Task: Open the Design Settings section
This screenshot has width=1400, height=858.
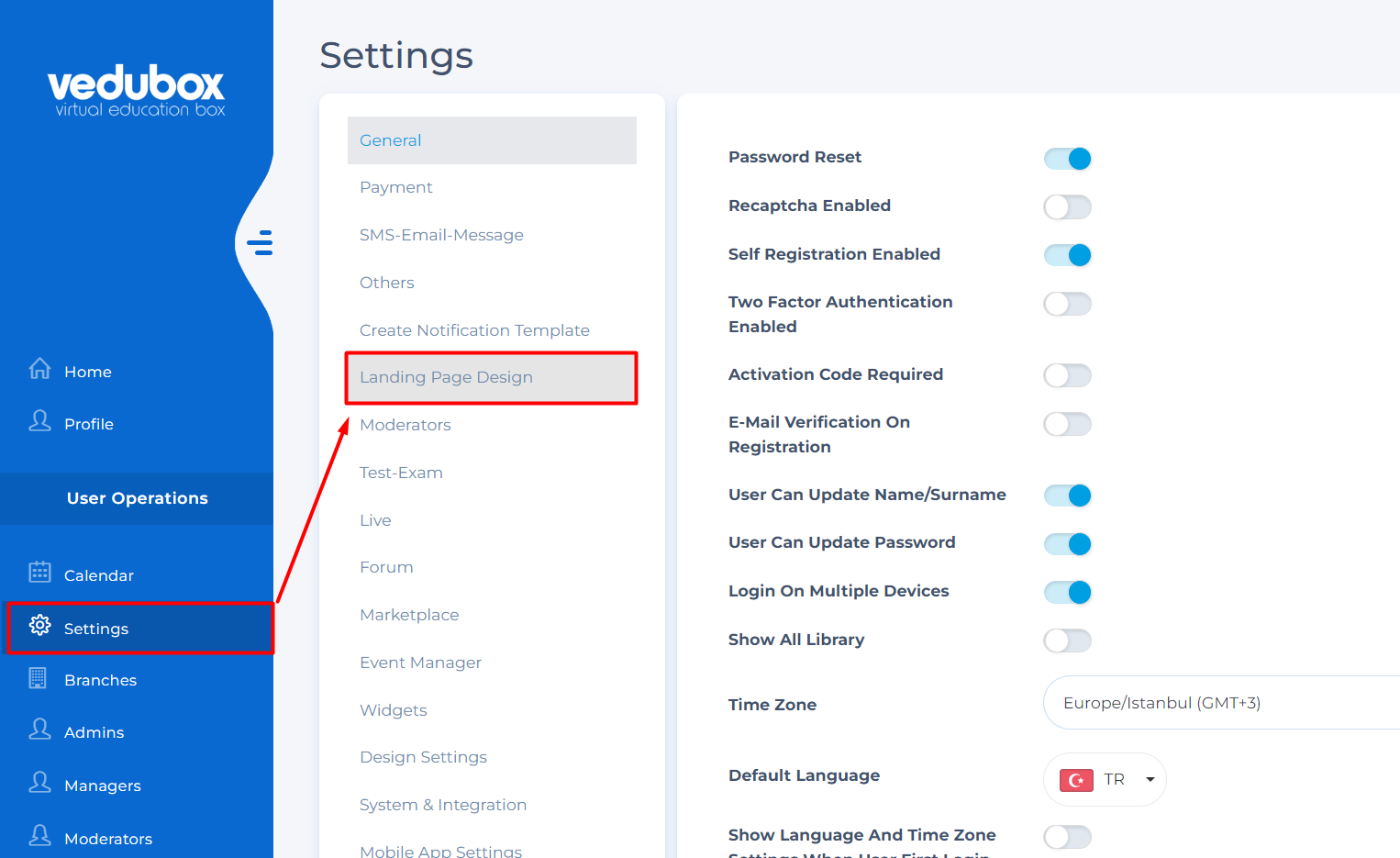Action: click(423, 757)
